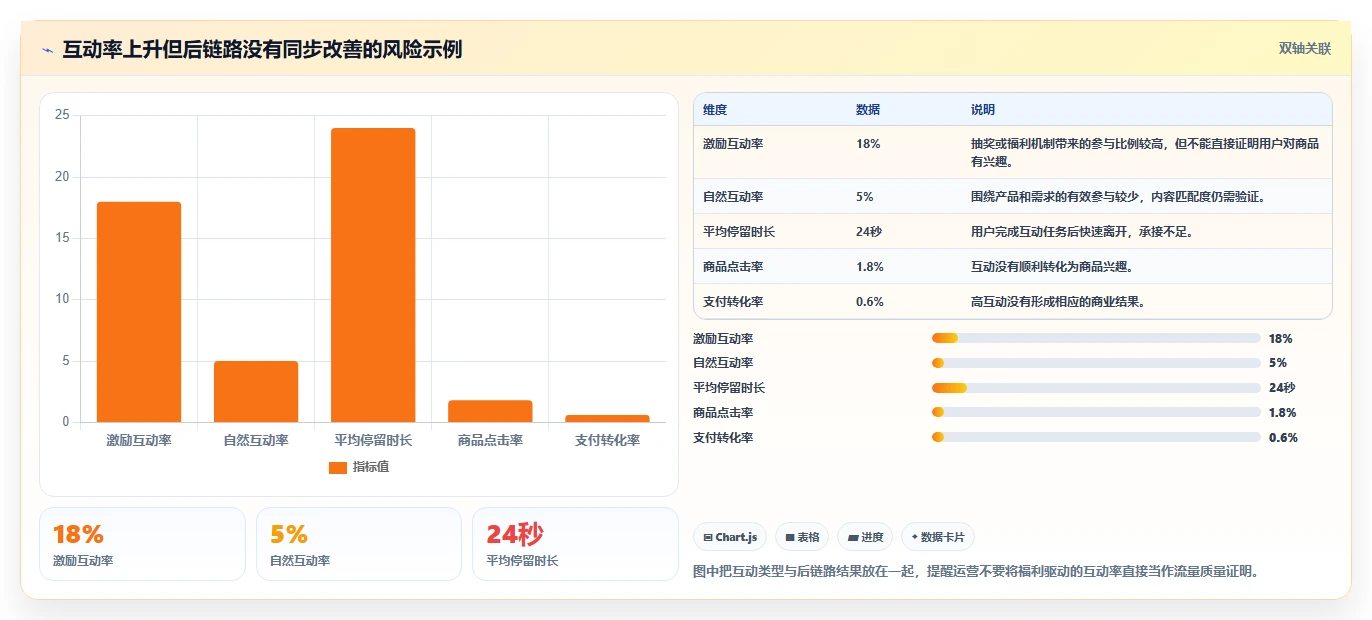Click the 自然互动率 progress bar
Screen dimensions: 1372x620
pyautogui.click(x=1096, y=363)
